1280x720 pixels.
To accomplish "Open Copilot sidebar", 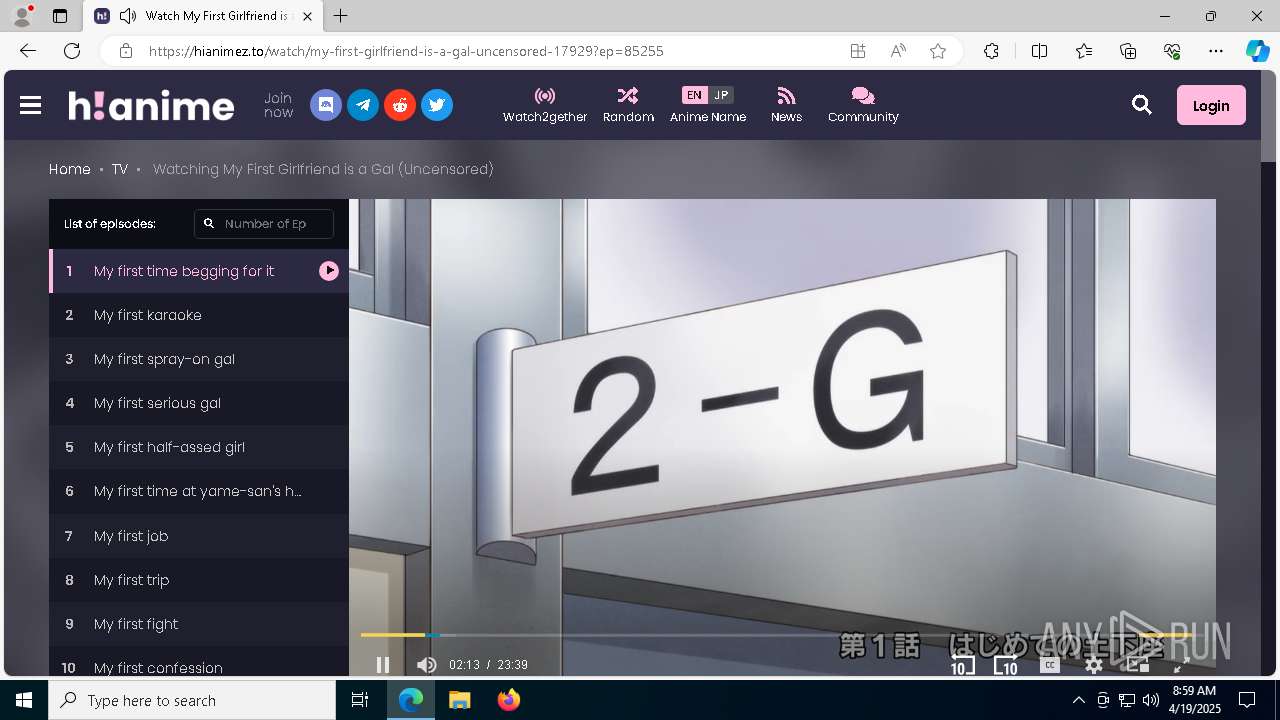I will pyautogui.click(x=1257, y=51).
